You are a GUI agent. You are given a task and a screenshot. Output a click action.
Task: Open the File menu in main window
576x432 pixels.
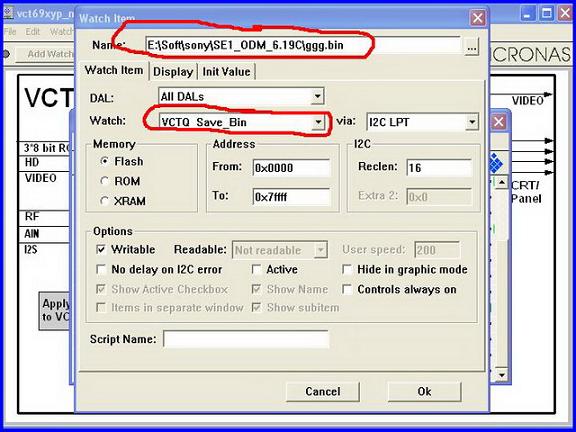click(x=10, y=32)
